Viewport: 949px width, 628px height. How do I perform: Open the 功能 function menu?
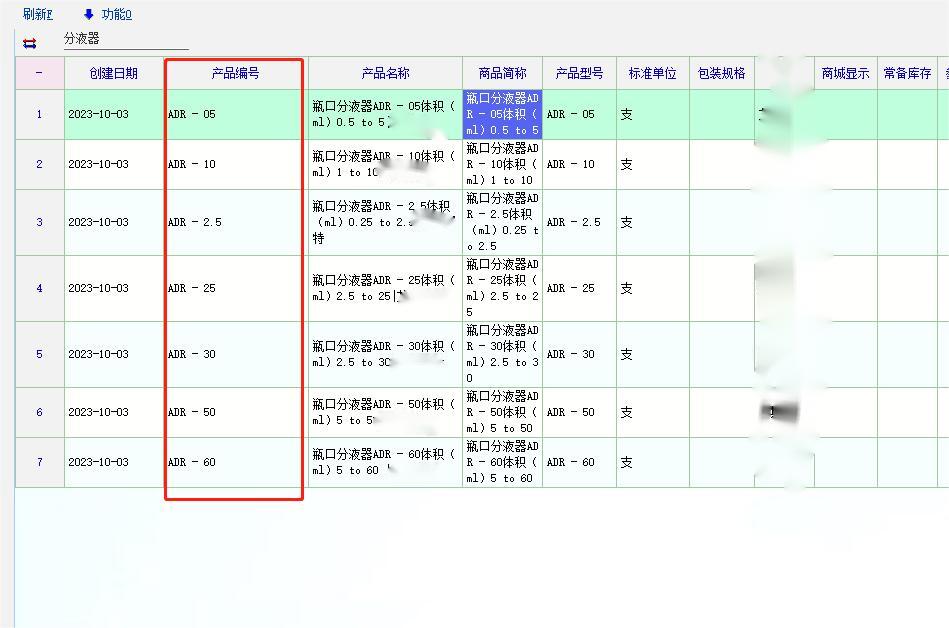116,14
